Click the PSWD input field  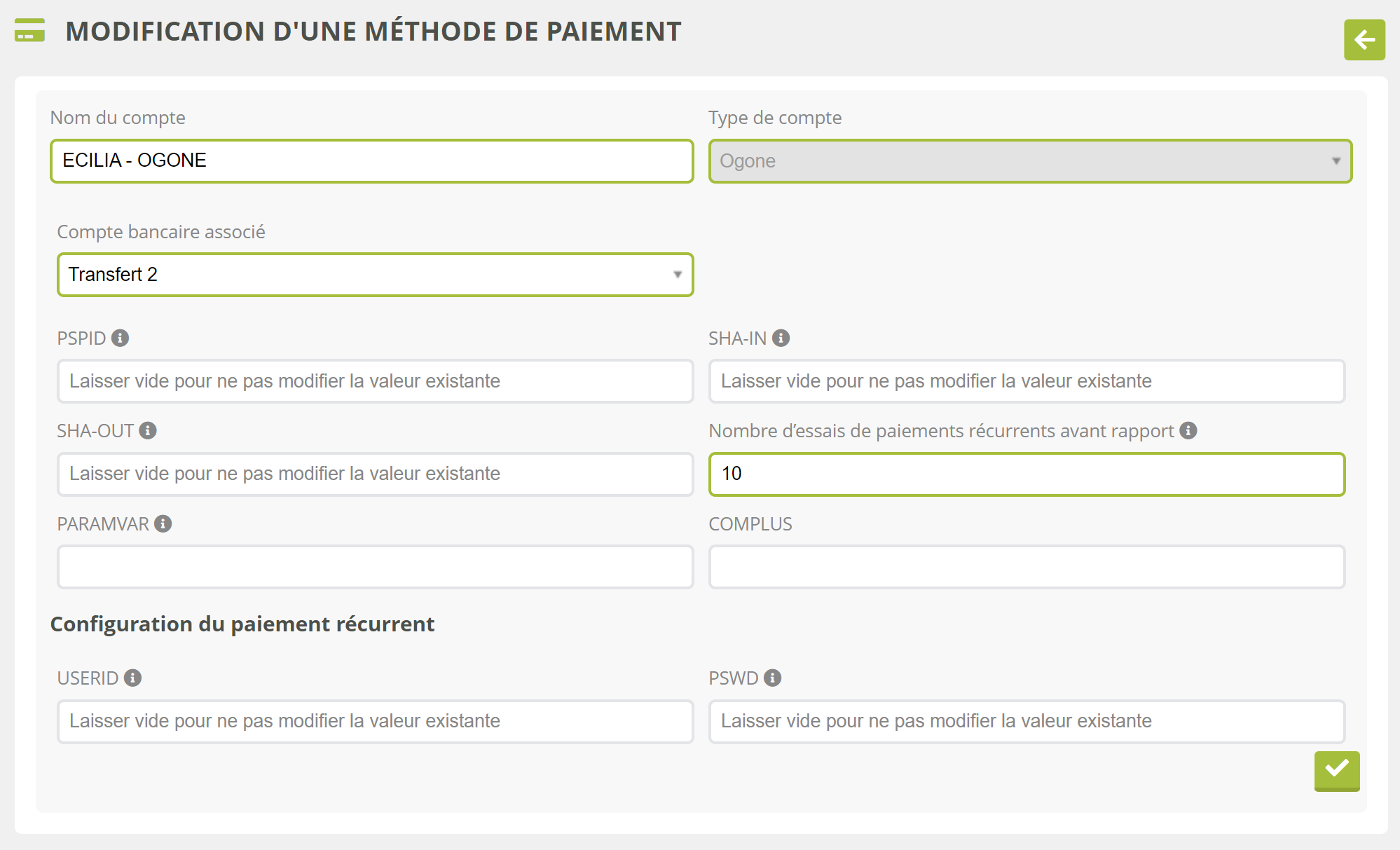(x=1027, y=721)
